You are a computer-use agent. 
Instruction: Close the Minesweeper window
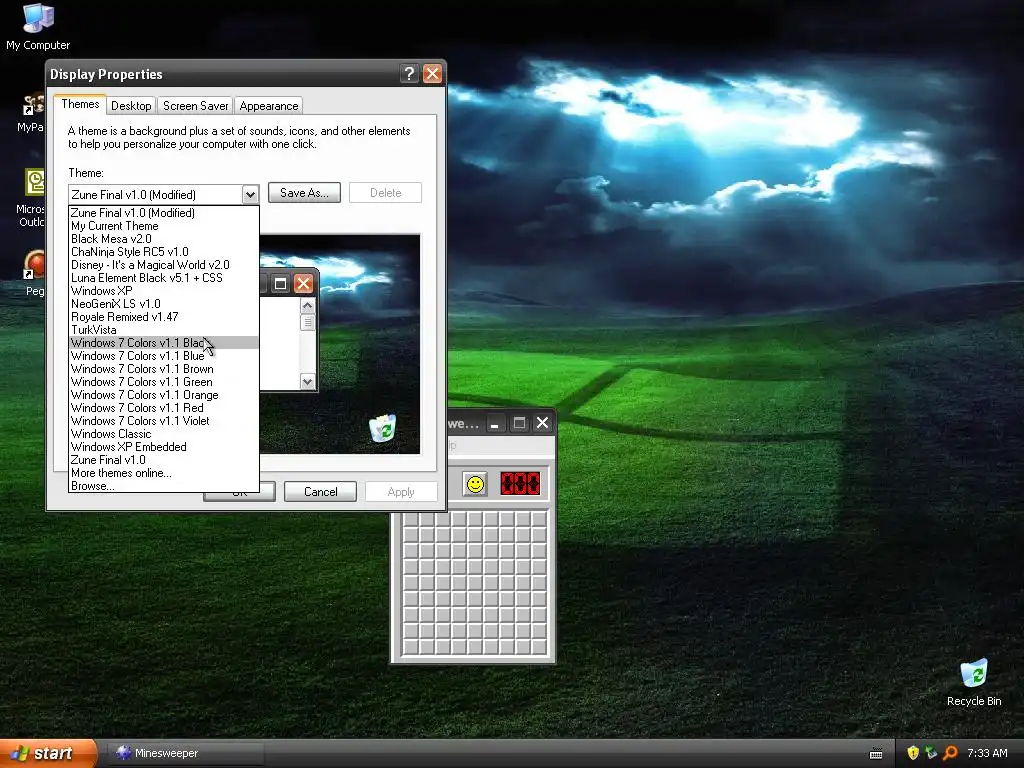543,423
